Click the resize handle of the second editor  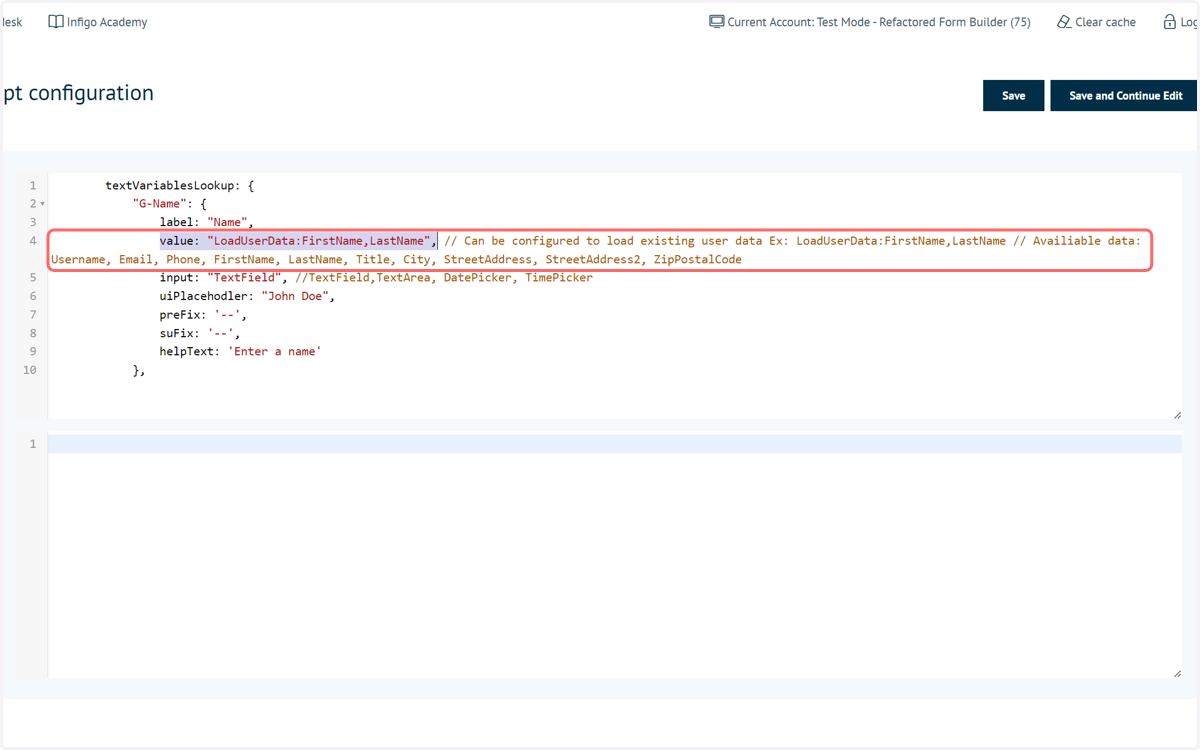click(x=1177, y=673)
